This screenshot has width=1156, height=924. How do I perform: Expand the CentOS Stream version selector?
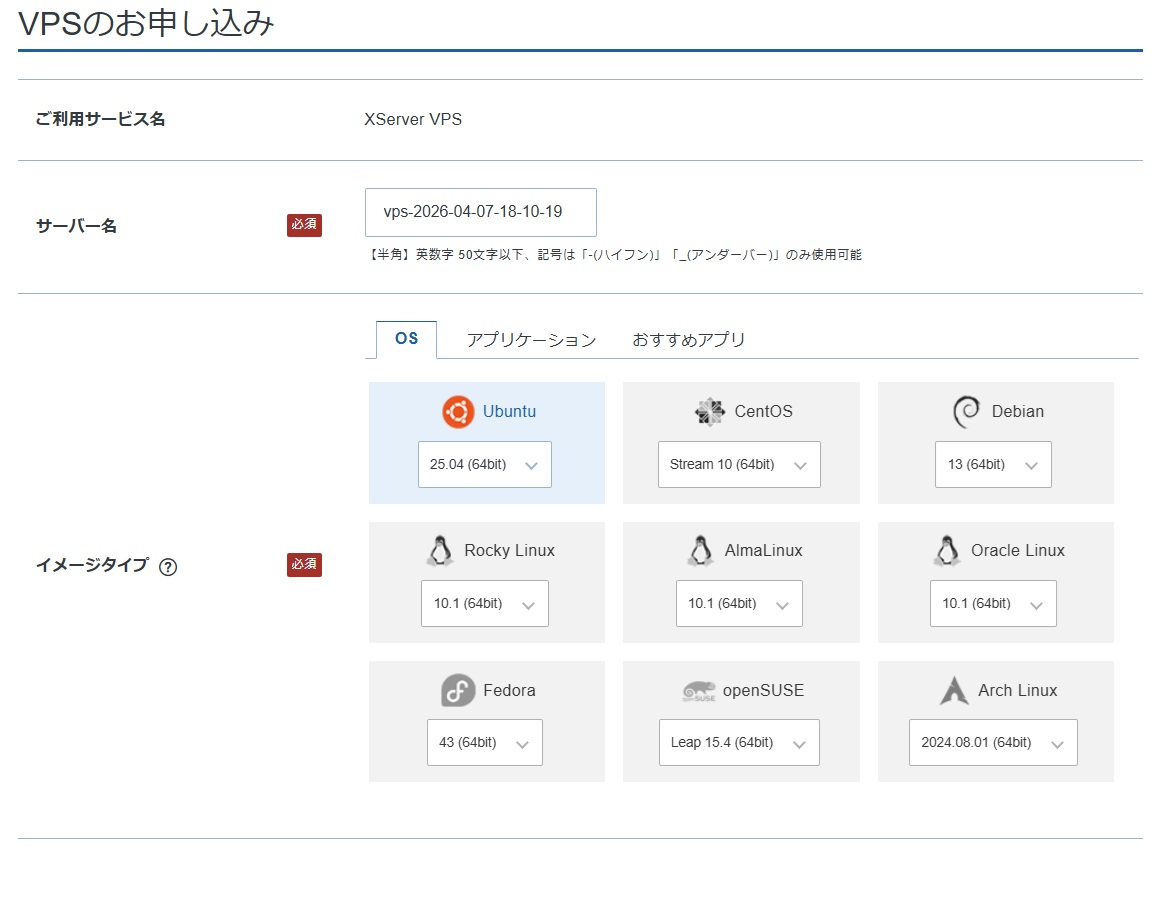point(738,464)
